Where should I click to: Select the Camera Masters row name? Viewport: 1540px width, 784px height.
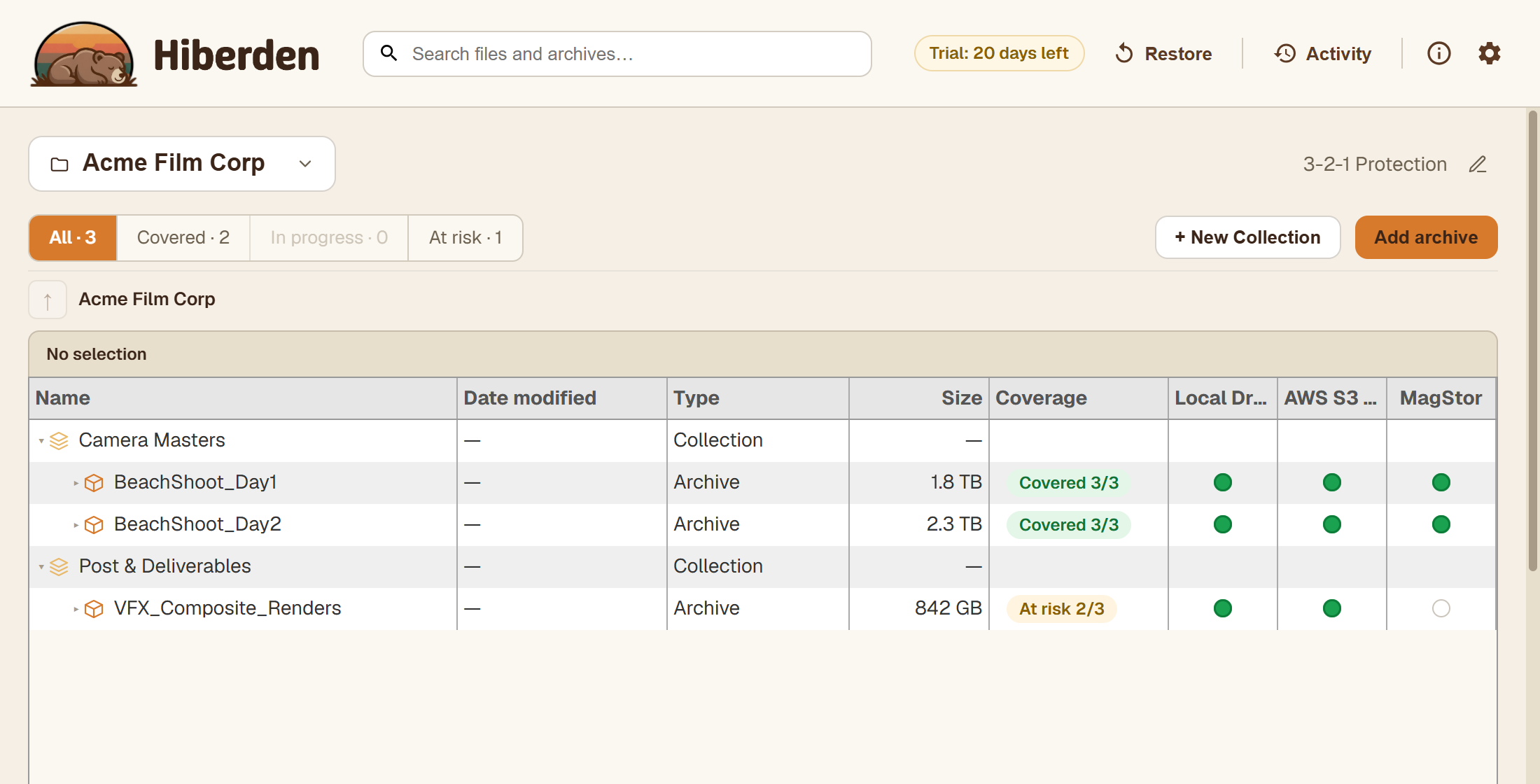152,440
